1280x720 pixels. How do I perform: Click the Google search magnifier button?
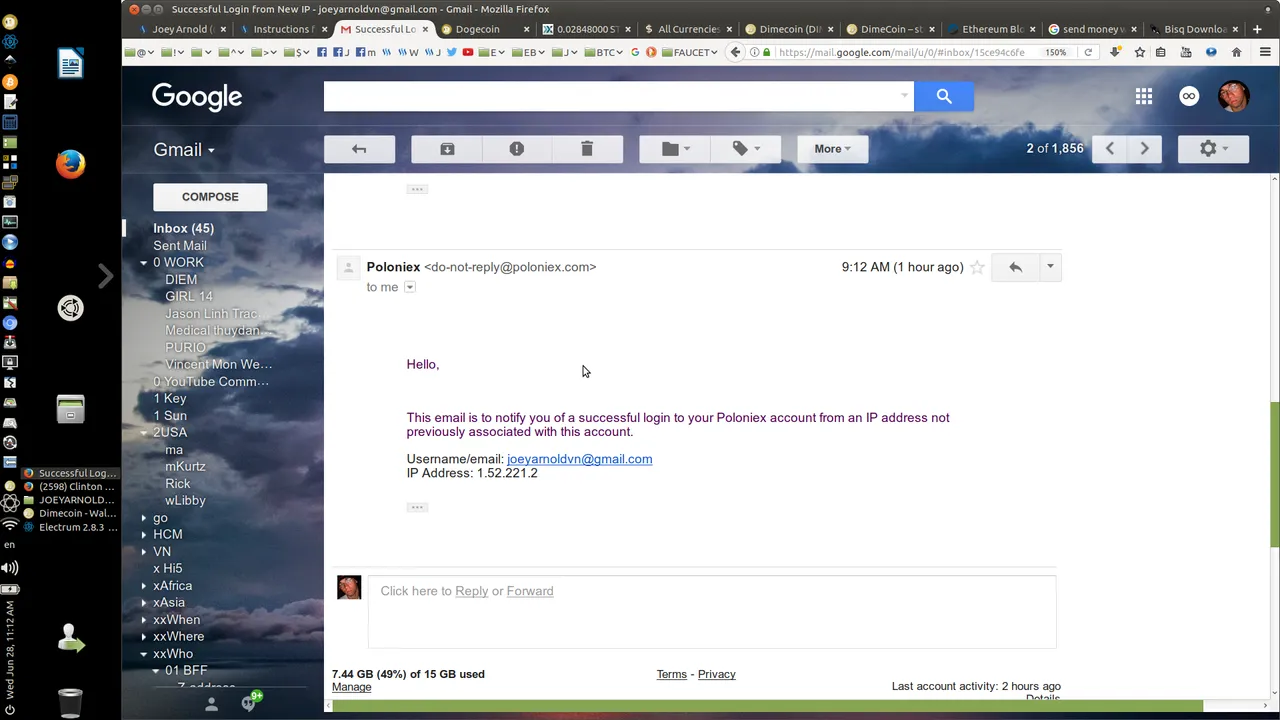pyautogui.click(x=944, y=96)
